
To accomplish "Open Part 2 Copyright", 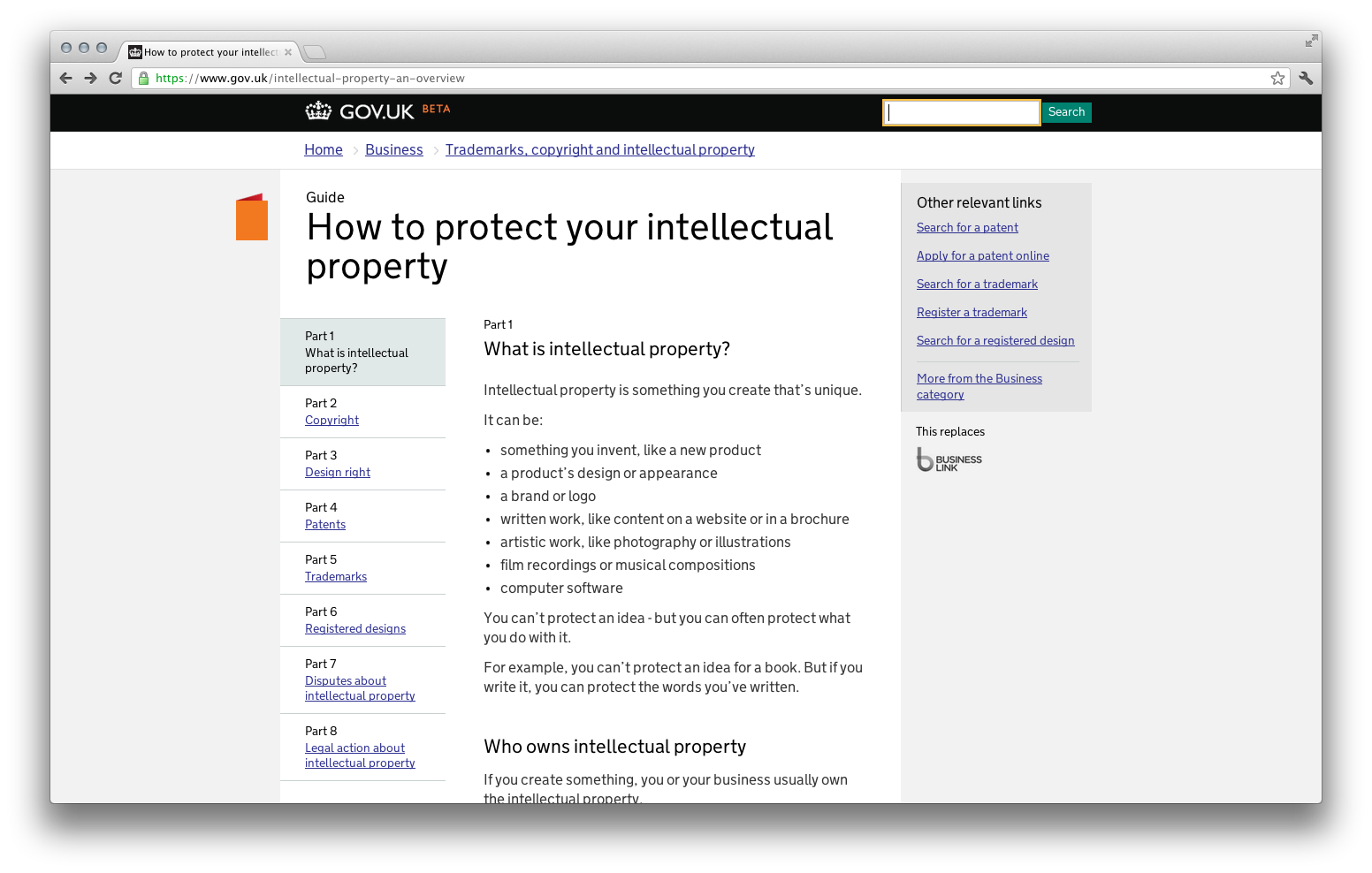I will (x=332, y=421).
